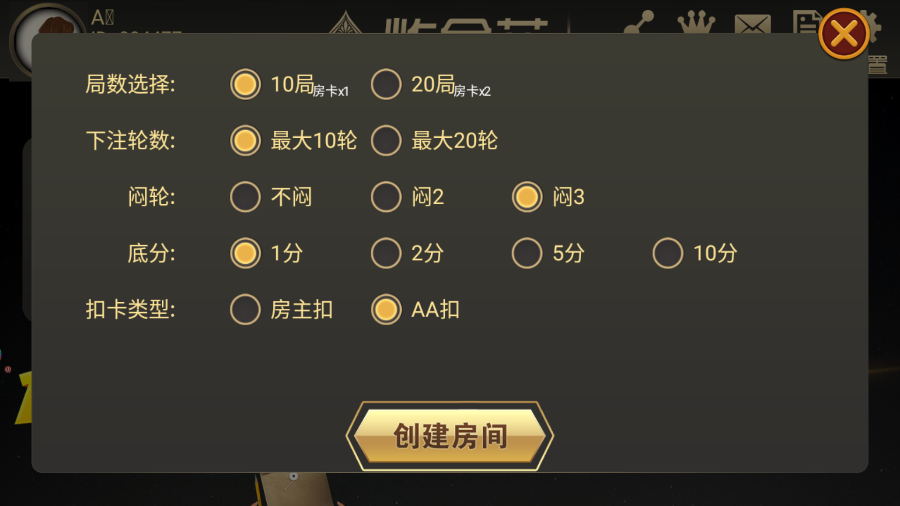Set base score to 5分
This screenshot has width=900, height=506.
pyautogui.click(x=527, y=253)
